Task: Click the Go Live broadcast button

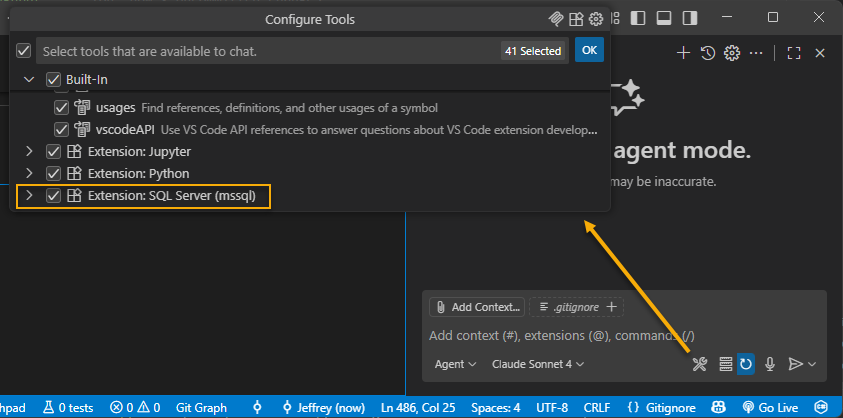Action: 769,408
